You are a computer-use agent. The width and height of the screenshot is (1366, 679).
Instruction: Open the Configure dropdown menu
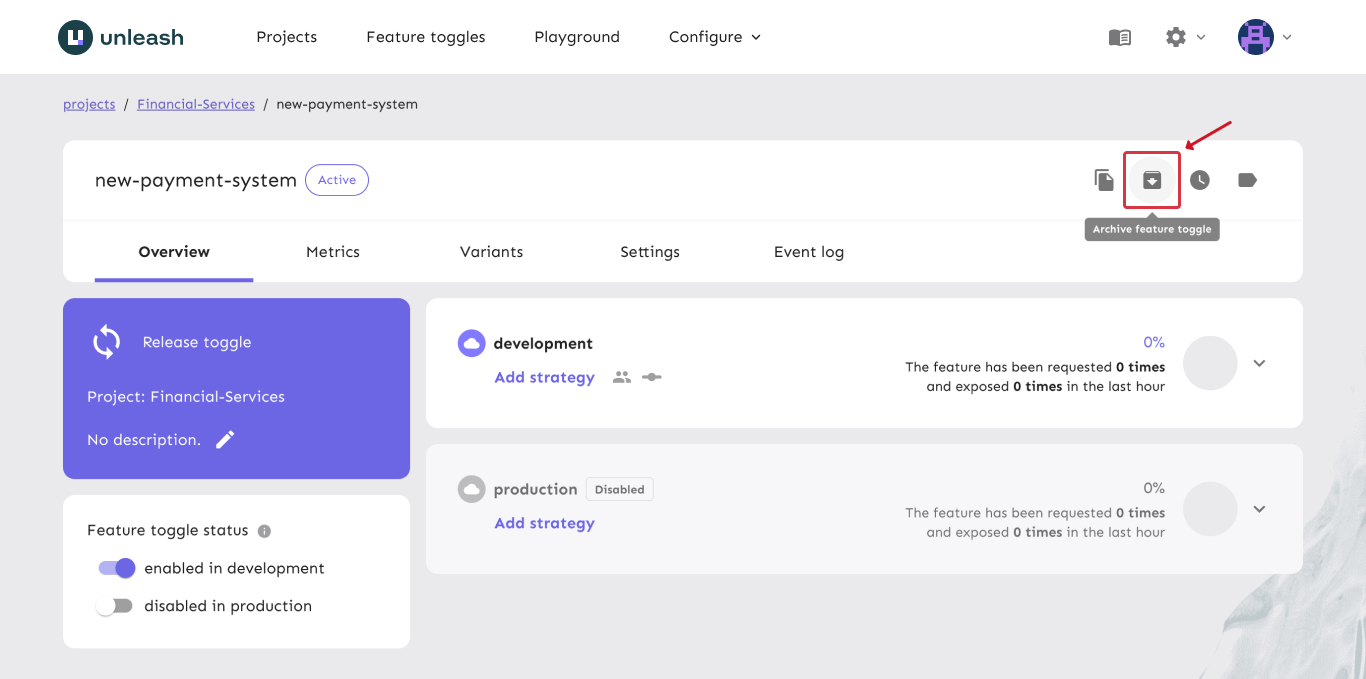(714, 37)
